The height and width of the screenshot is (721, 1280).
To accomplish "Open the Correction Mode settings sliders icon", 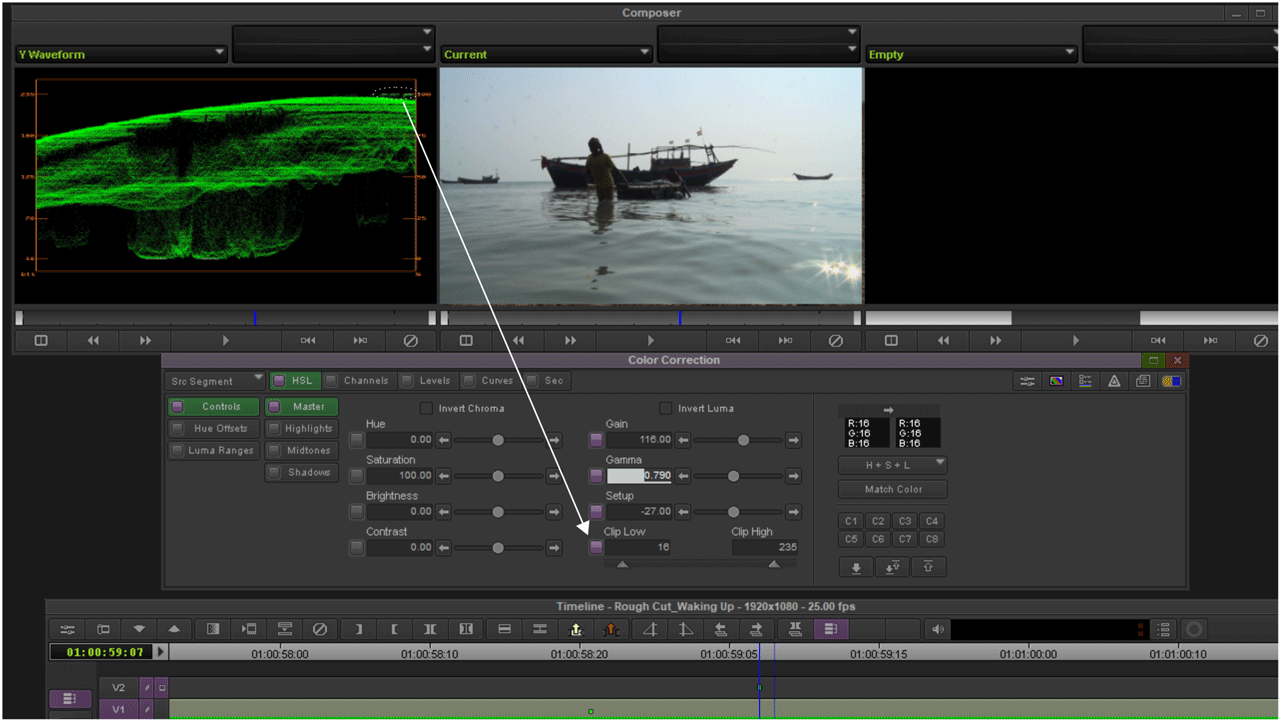I will tap(1026, 381).
